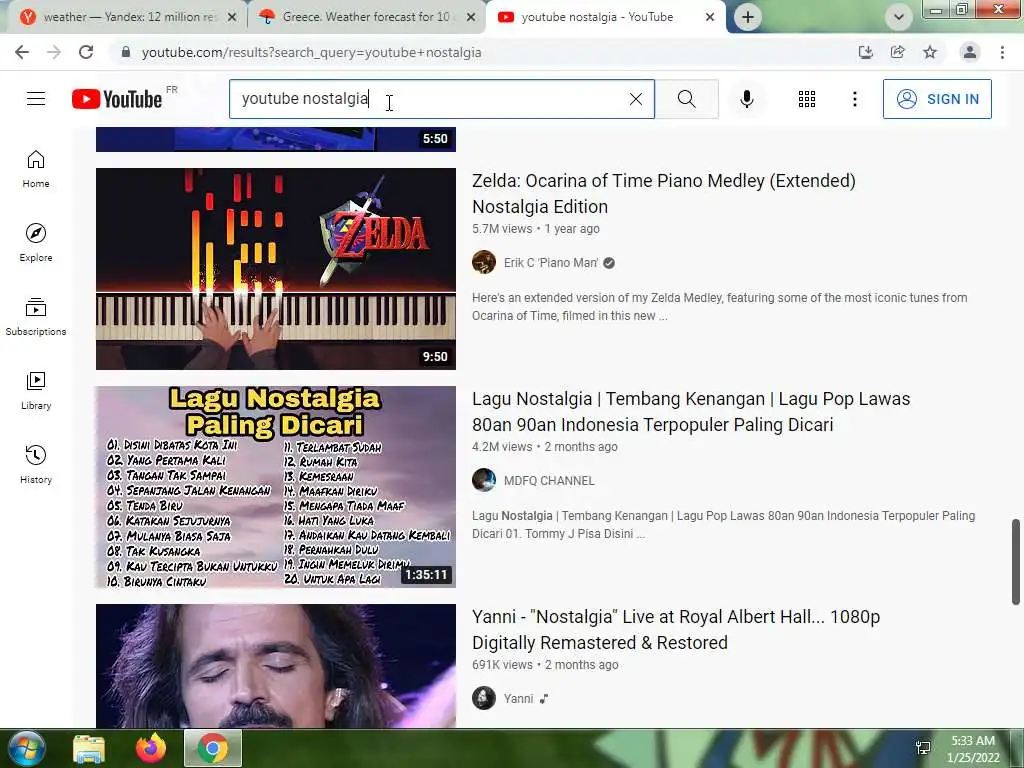Visit Erik C 'Piano Man' channel name
The height and width of the screenshot is (768, 1024).
(551, 263)
